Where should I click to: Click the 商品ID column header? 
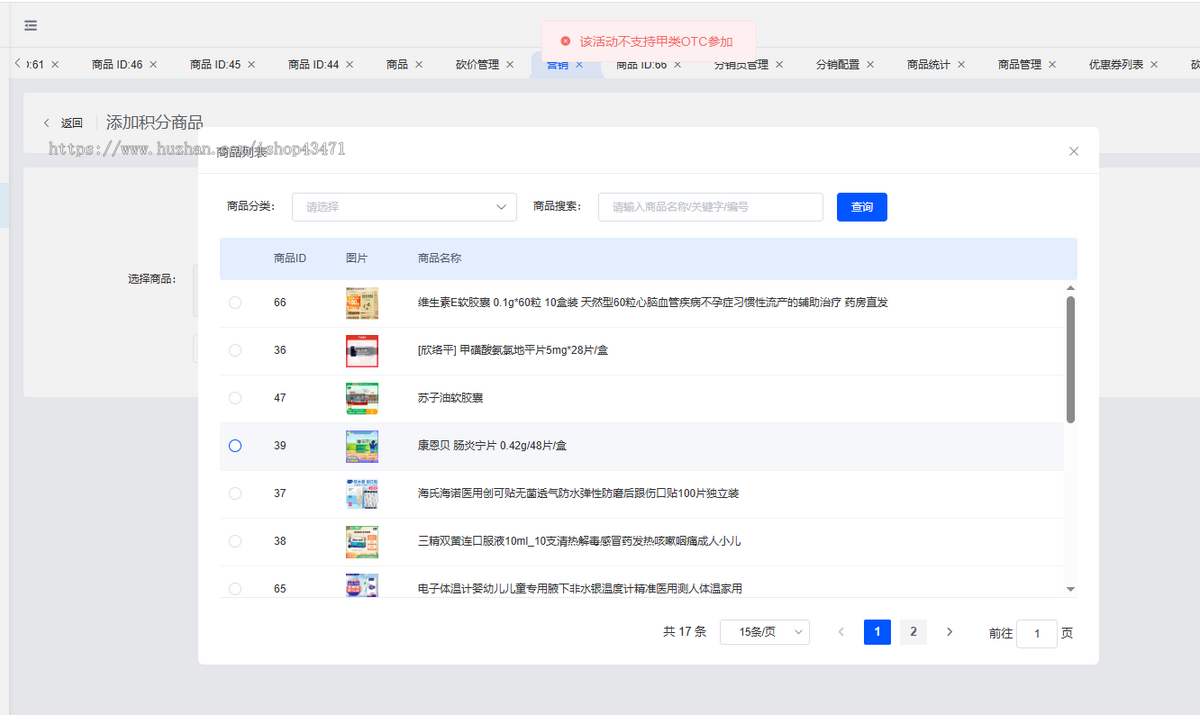point(290,258)
